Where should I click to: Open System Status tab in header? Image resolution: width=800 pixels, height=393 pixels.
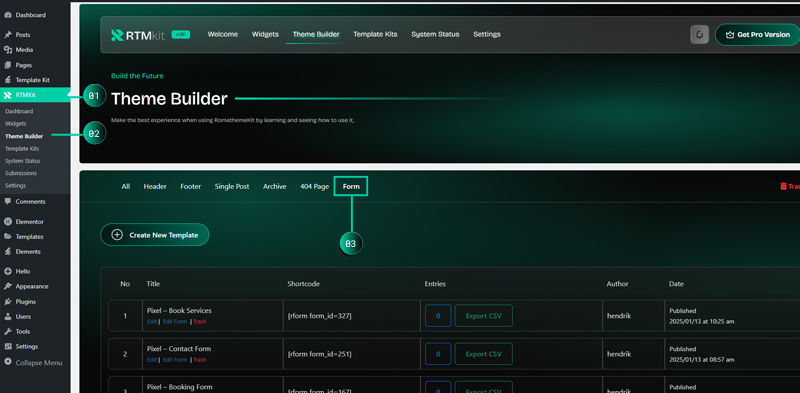pyautogui.click(x=435, y=34)
